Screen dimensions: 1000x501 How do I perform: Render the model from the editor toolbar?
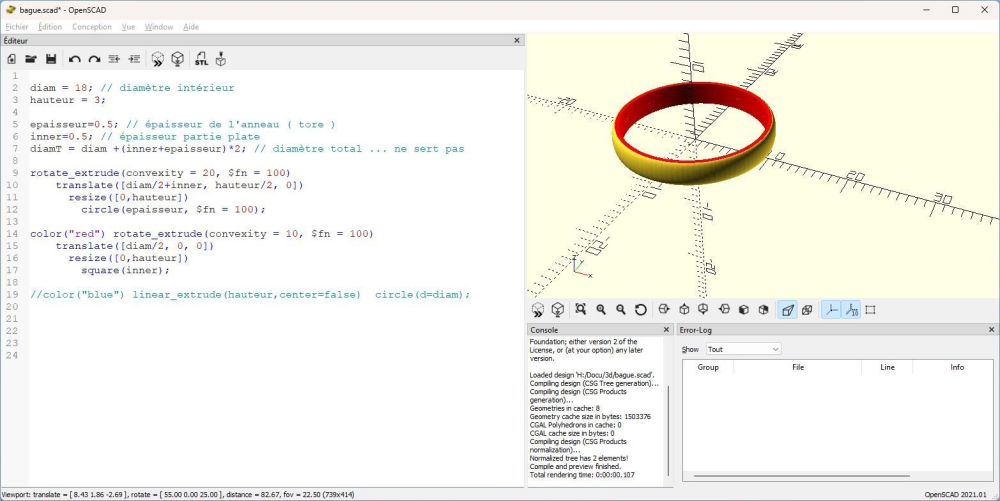point(177,59)
